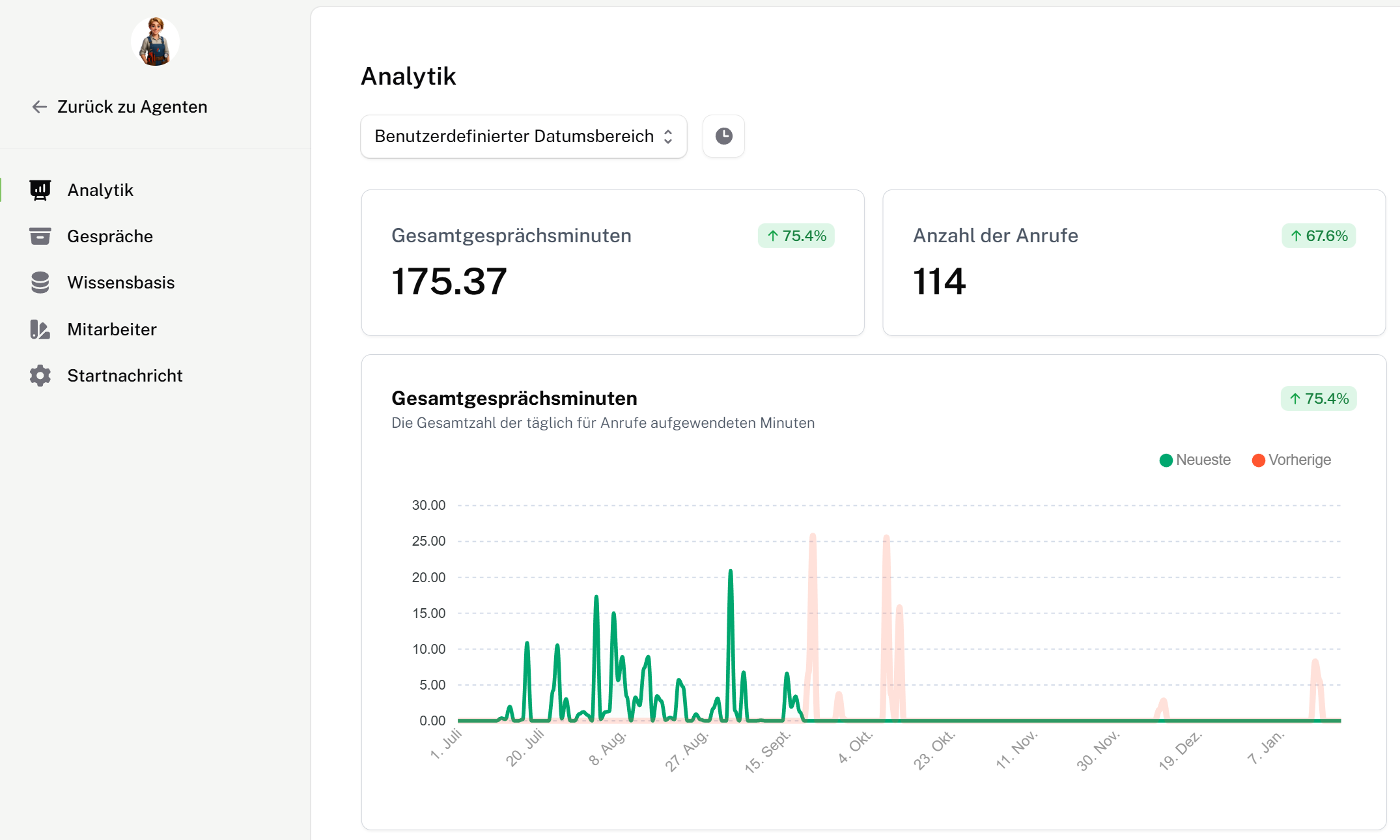Click the date range dropdown chevron arrows
This screenshot has height=840, width=1400.
[668, 136]
